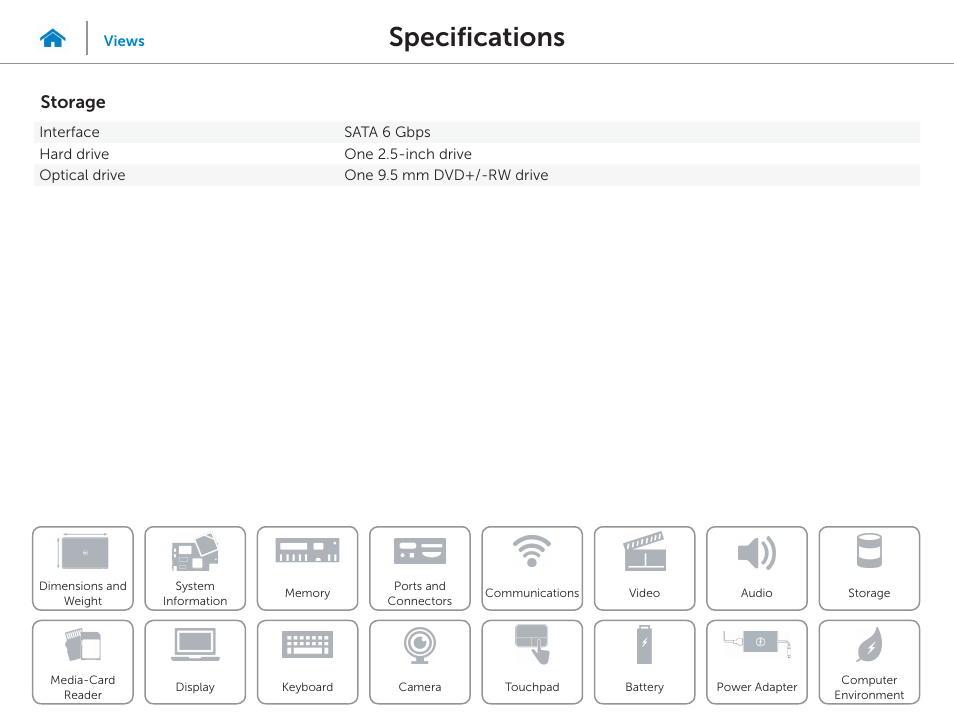Image resolution: width=954 pixels, height=721 pixels.
Task: Select the 'Interface' row label
Action: pos(69,132)
